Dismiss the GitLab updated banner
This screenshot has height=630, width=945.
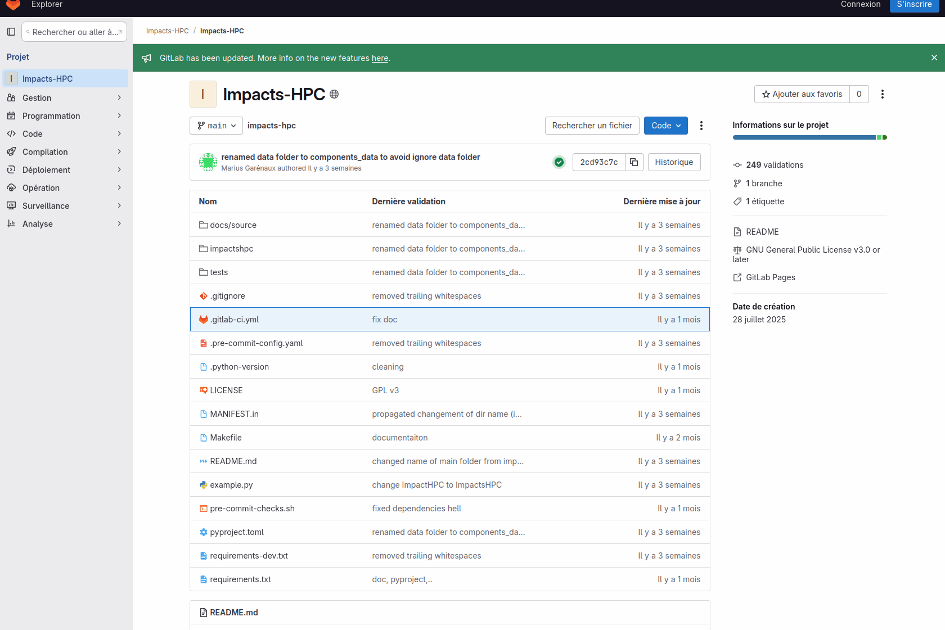[x=934, y=58]
